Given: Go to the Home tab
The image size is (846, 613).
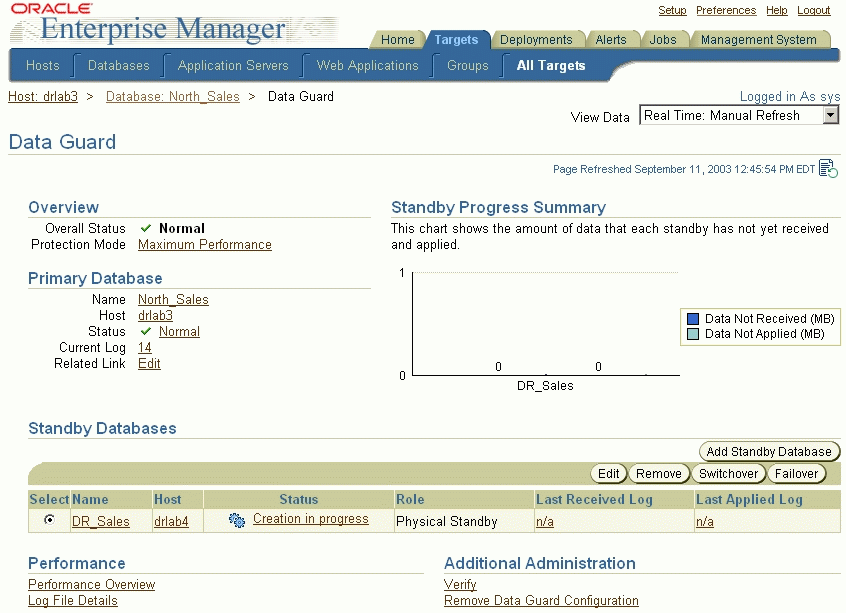Looking at the screenshot, I should 397,40.
